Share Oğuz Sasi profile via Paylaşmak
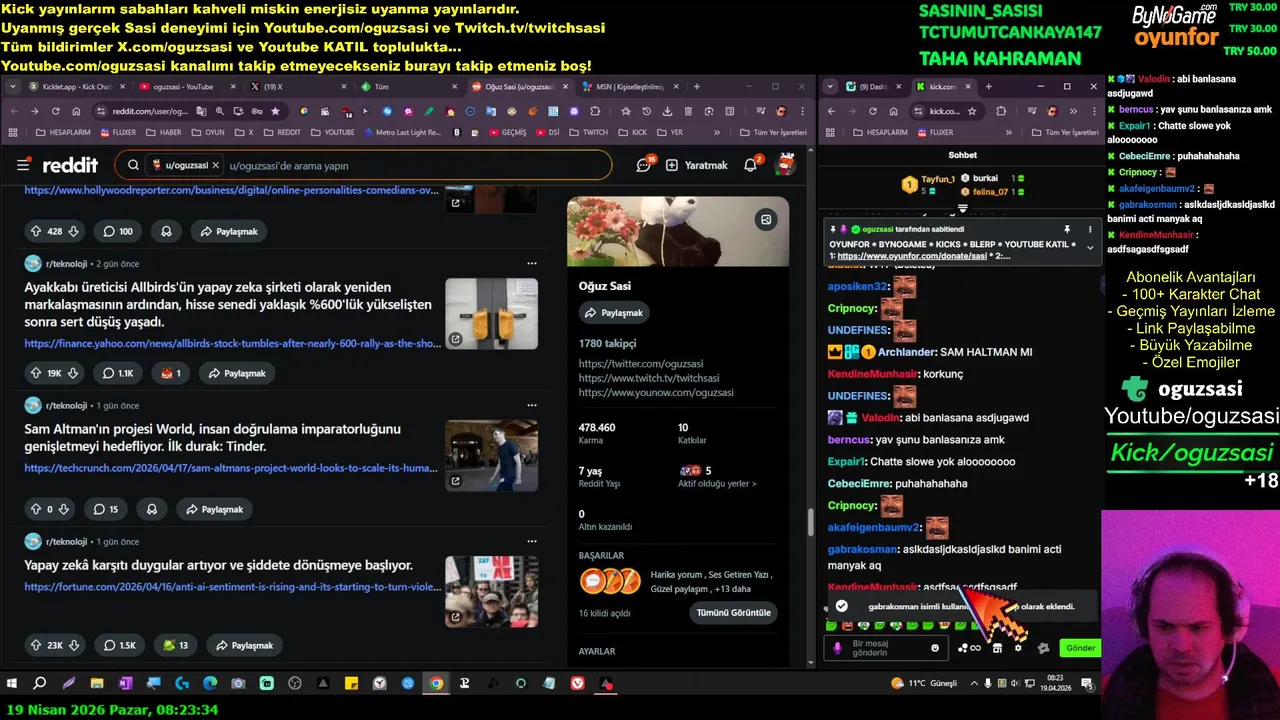 (x=614, y=313)
